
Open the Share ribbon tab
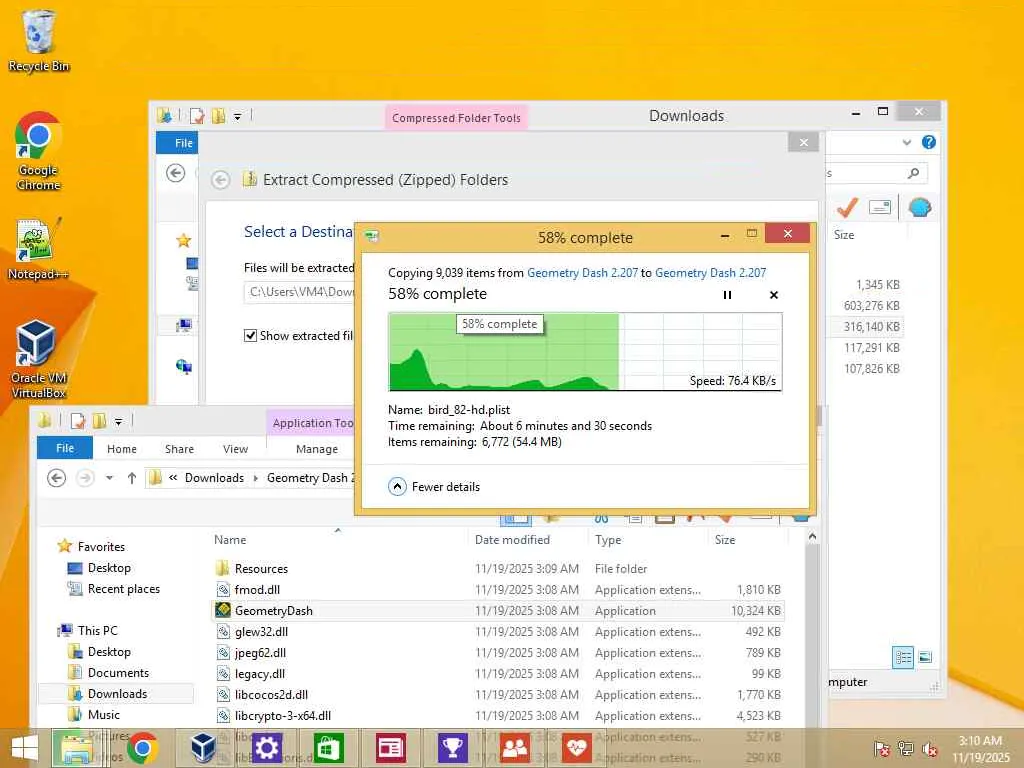tap(180, 449)
